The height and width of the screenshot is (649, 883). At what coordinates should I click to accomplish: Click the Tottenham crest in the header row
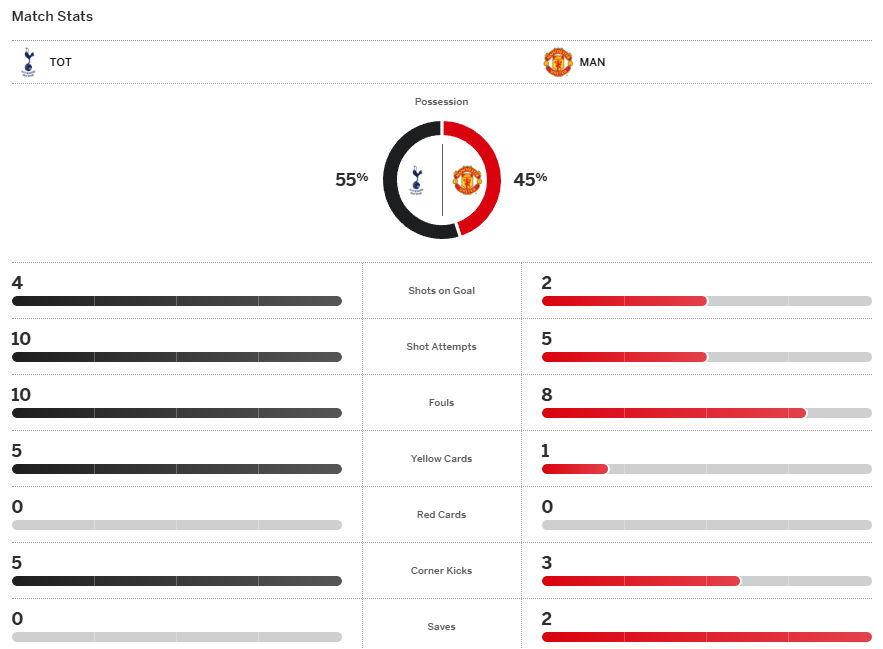(x=28, y=62)
